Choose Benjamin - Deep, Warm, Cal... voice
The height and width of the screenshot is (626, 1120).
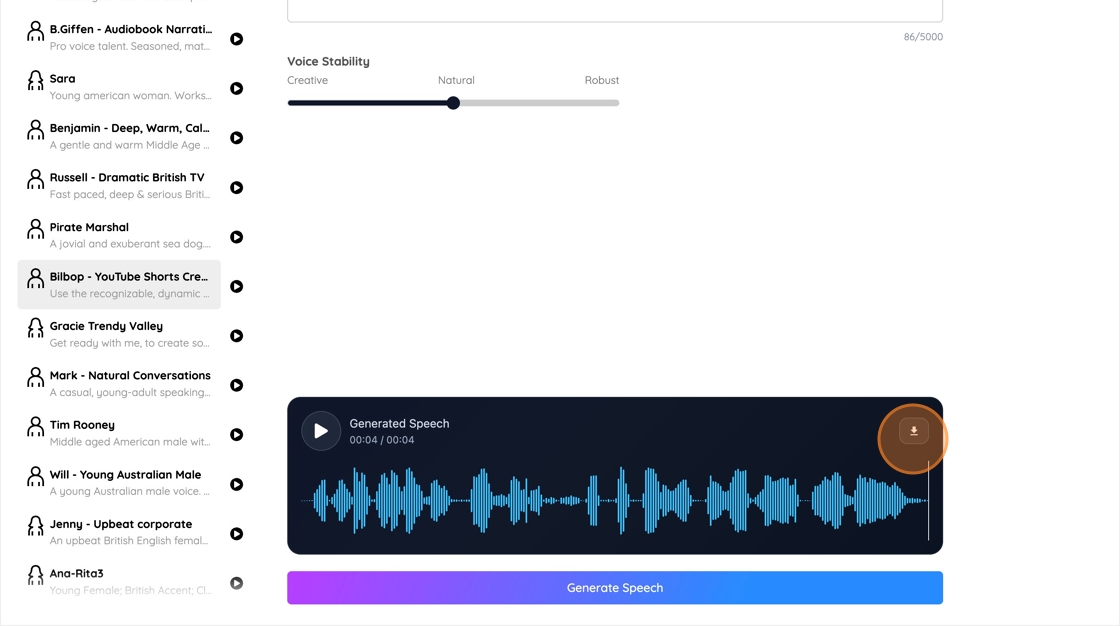[x=129, y=128]
